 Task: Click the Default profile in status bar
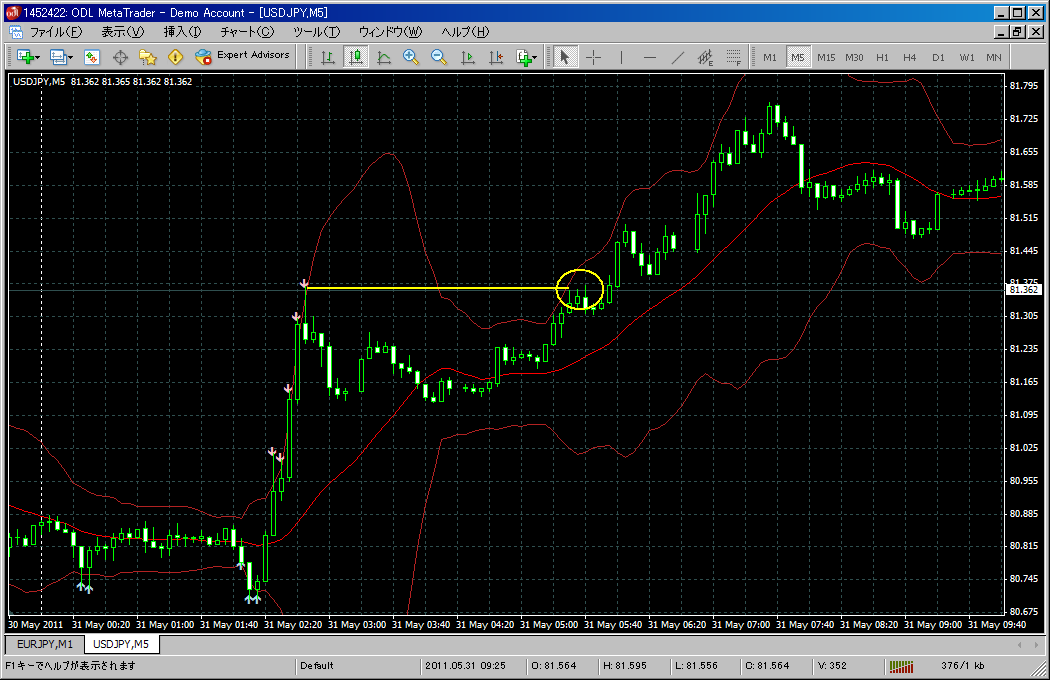(317, 665)
